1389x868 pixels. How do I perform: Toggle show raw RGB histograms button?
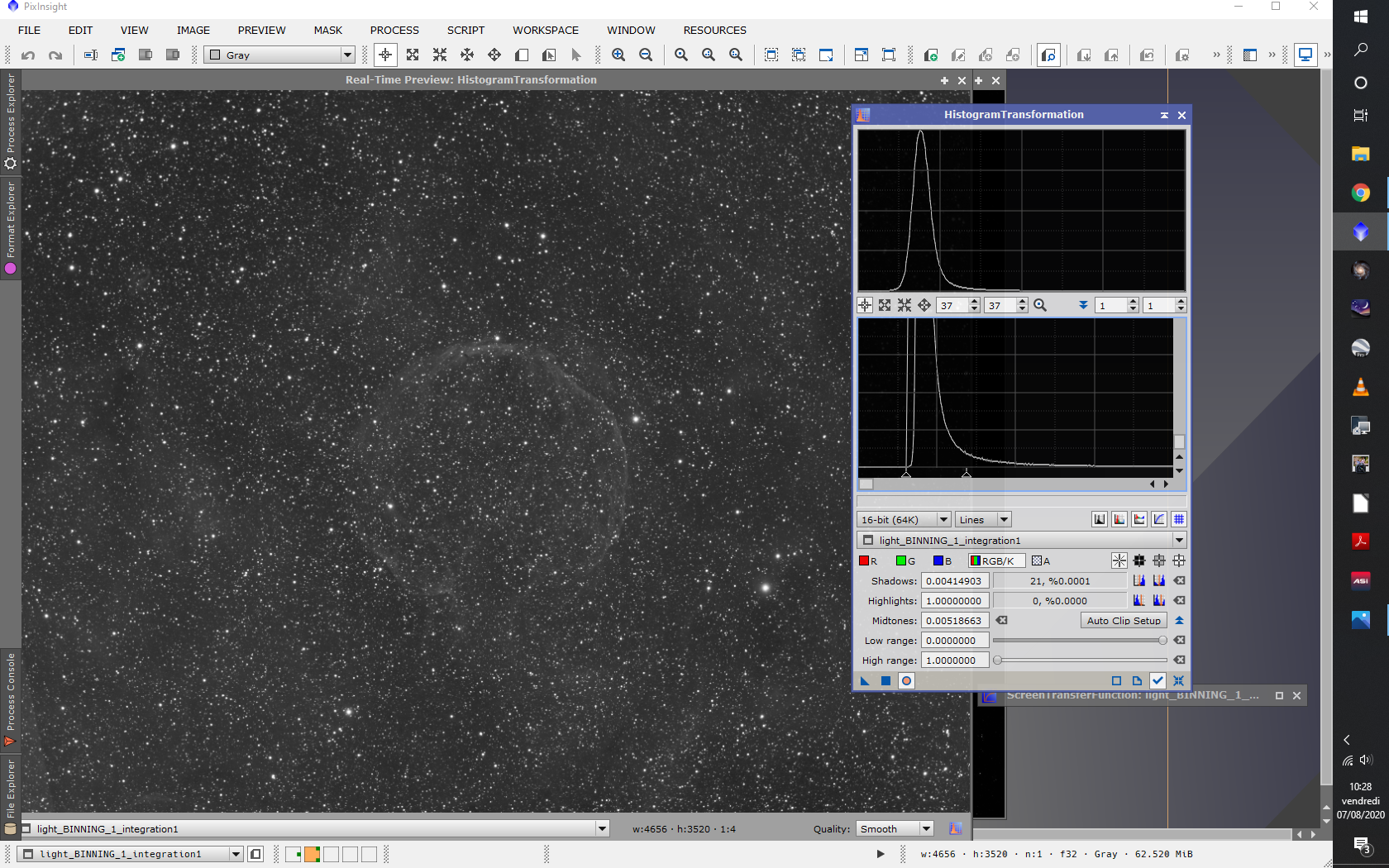pyautogui.click(x=1119, y=519)
